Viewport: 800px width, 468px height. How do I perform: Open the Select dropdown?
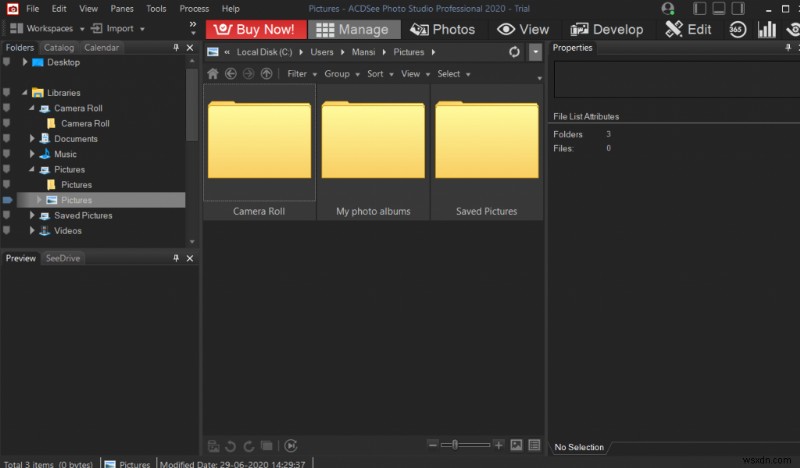[x=454, y=74]
